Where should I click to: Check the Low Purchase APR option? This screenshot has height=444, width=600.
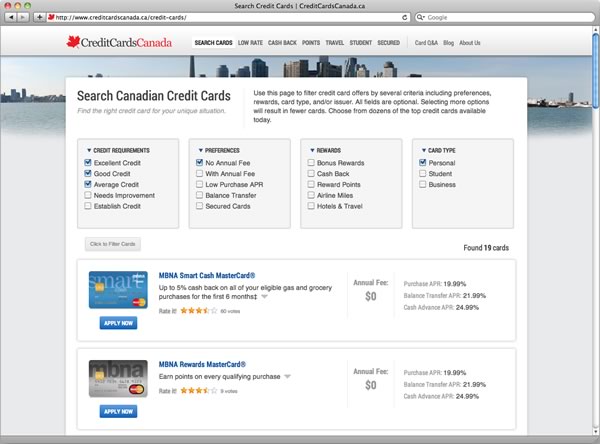point(199,184)
